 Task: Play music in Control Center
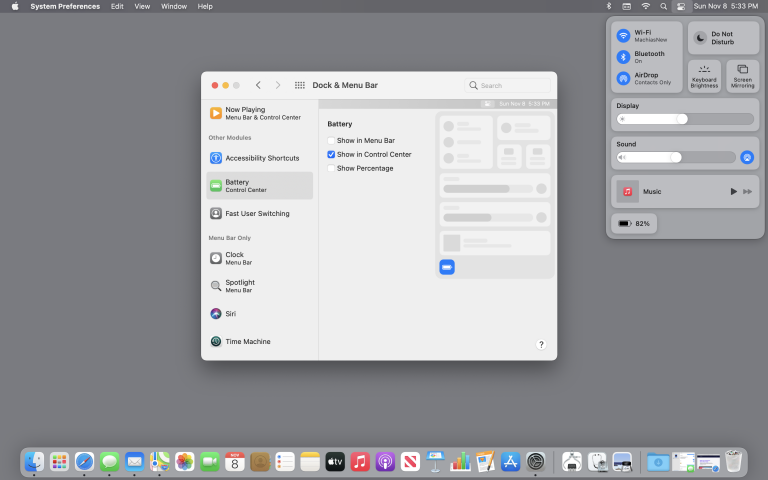coord(734,191)
